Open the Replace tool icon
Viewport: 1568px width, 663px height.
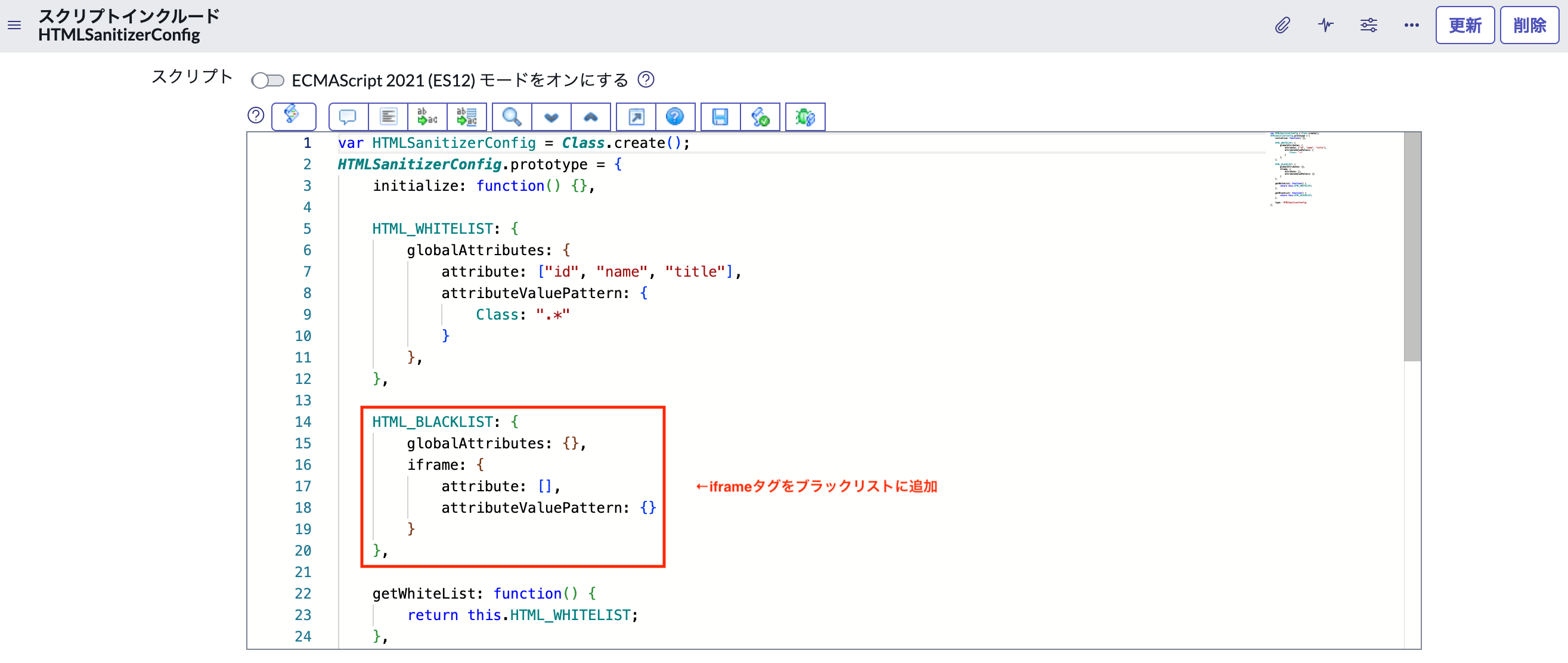point(427,116)
